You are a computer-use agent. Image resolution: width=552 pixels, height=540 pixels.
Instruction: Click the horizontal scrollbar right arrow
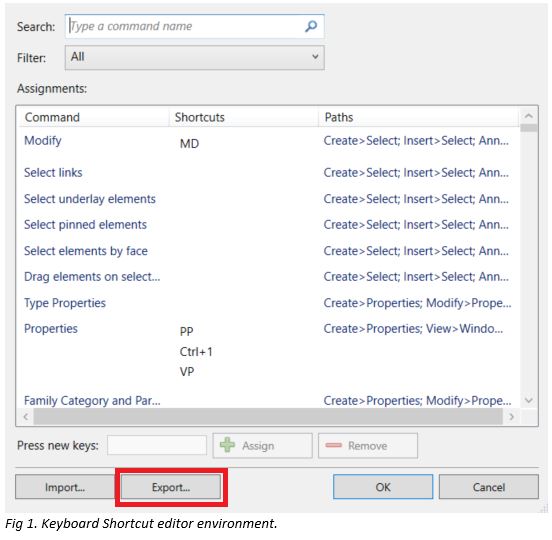point(511,417)
